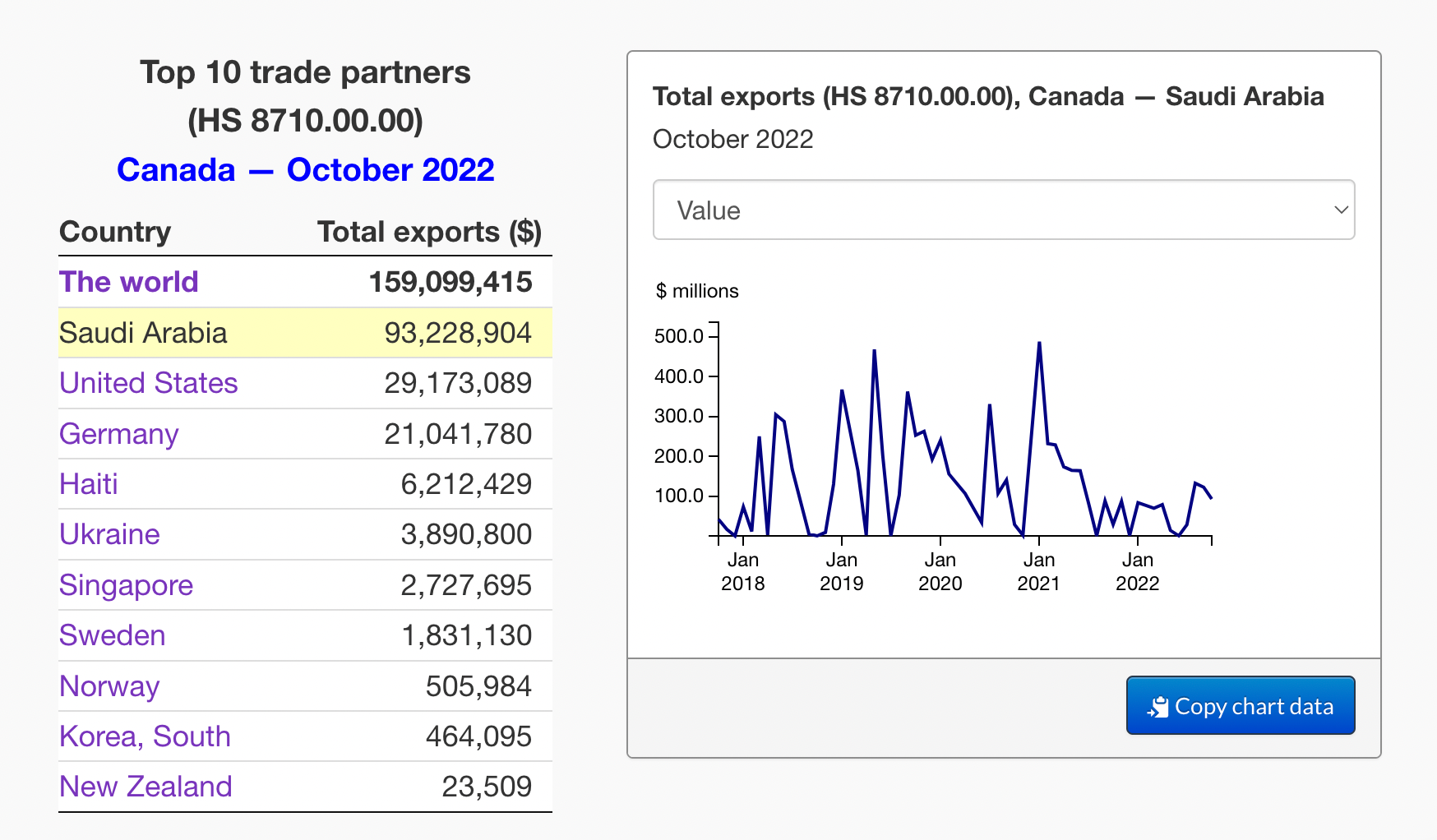Screen dimensions: 1437x840
Task: Click the Top 10 trade partners heading
Action: click(x=306, y=72)
